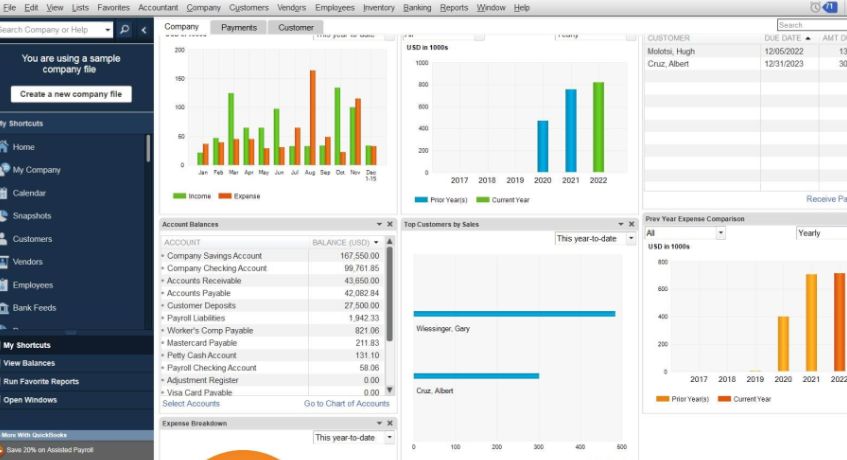Click the reminders clock icon
Image resolution: width=847 pixels, height=460 pixels.
click(816, 7)
